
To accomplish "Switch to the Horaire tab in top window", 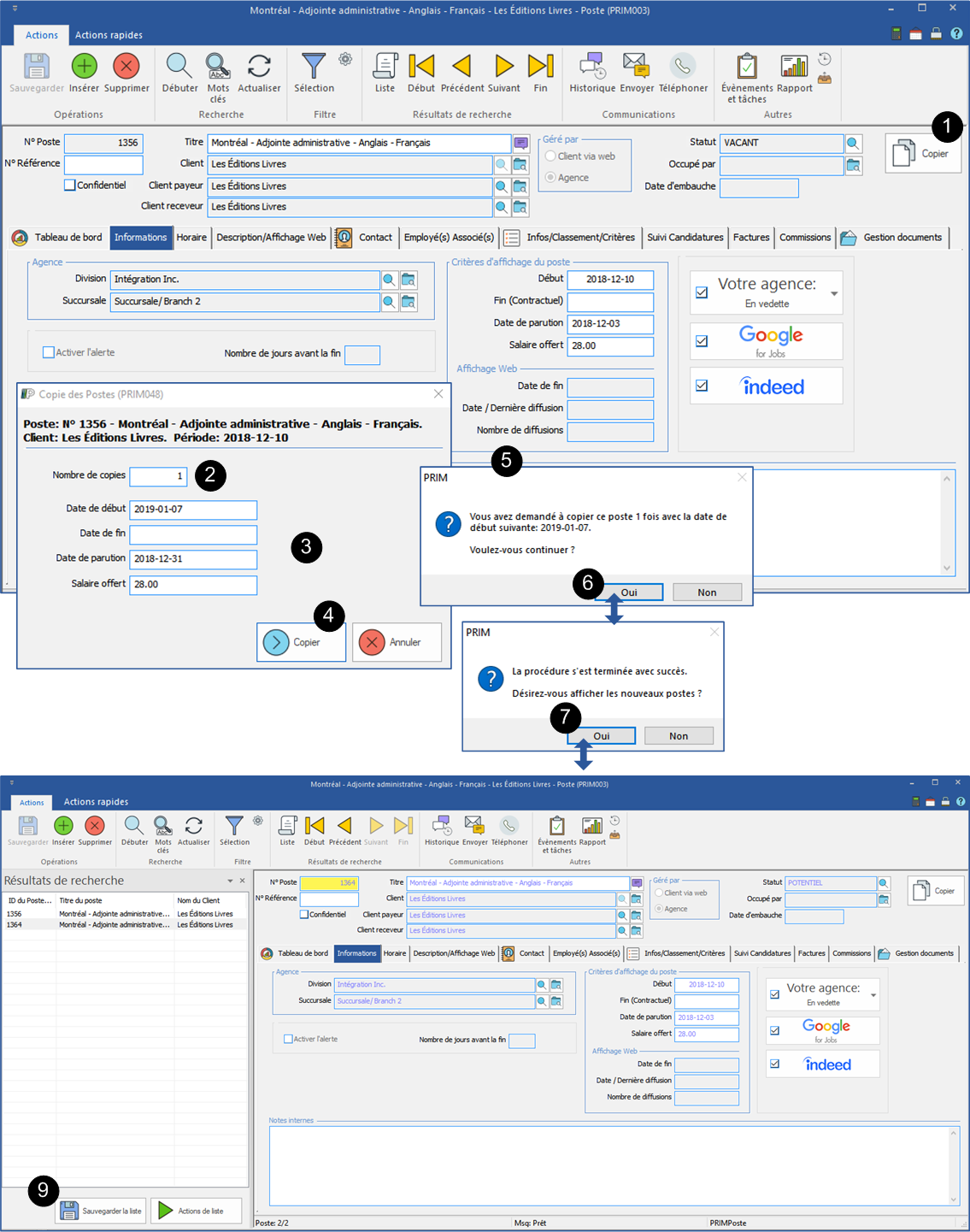I will [191, 238].
